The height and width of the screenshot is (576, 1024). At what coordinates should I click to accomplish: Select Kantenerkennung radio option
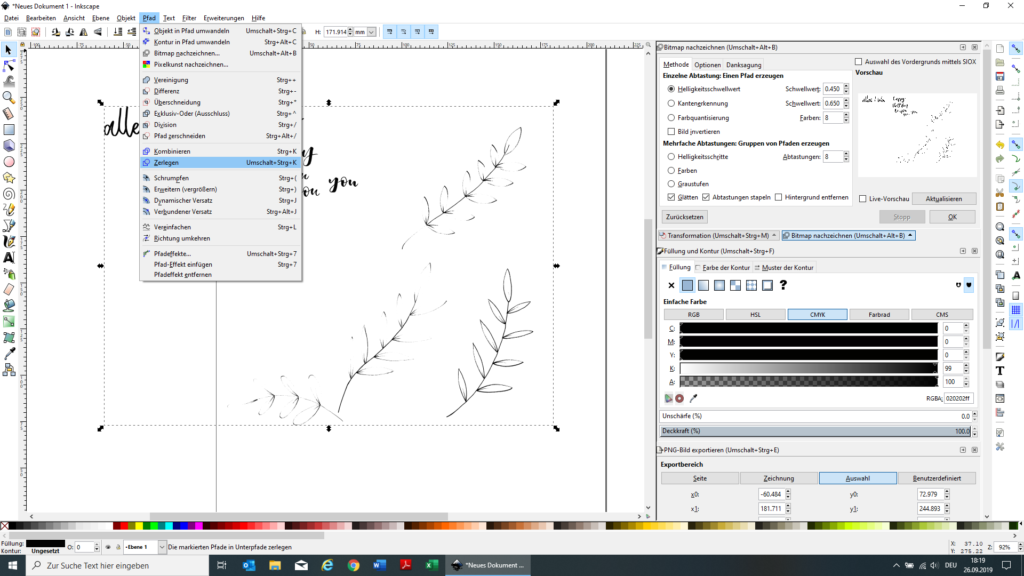671,103
